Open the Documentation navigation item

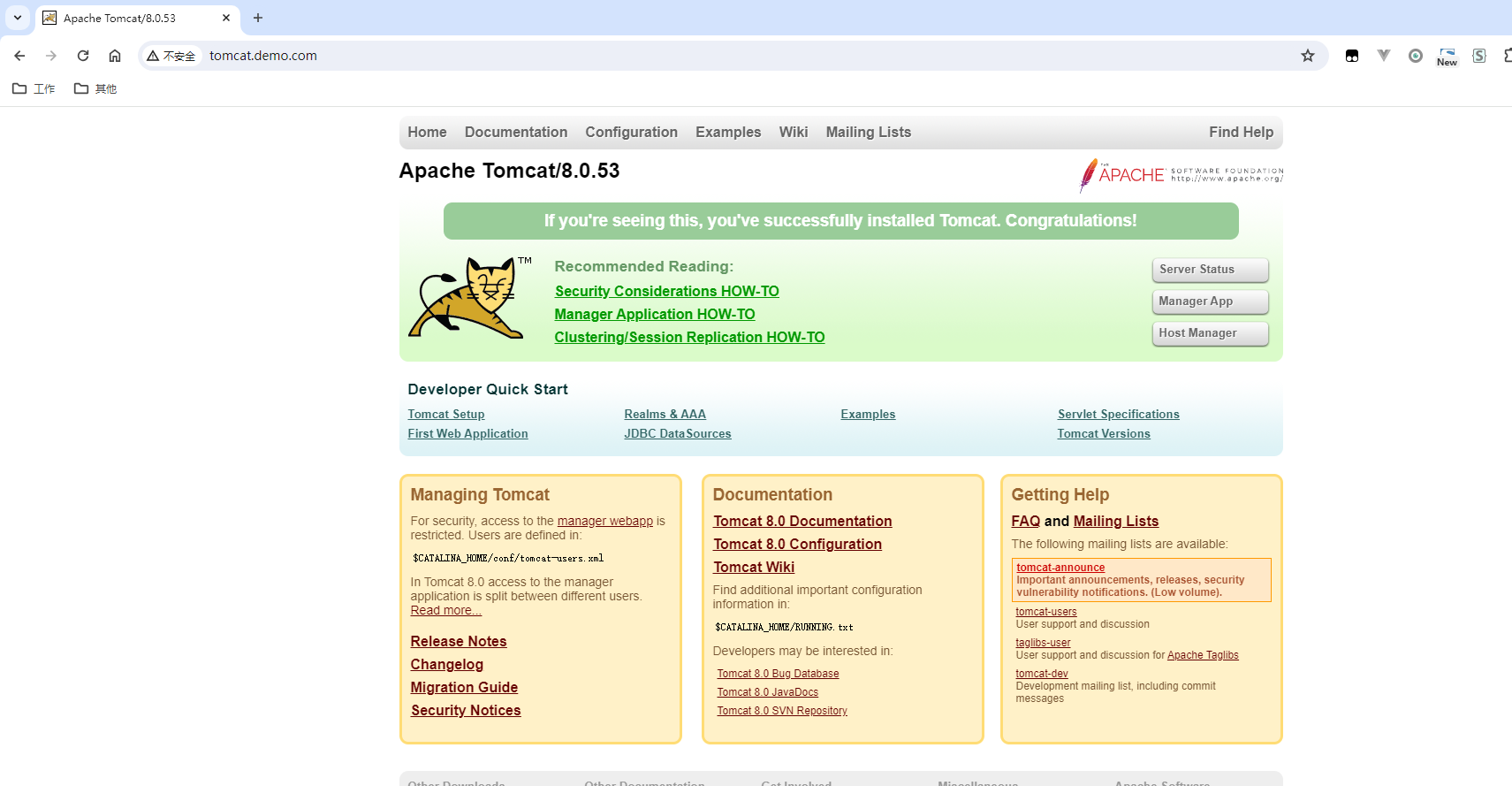pyautogui.click(x=516, y=132)
